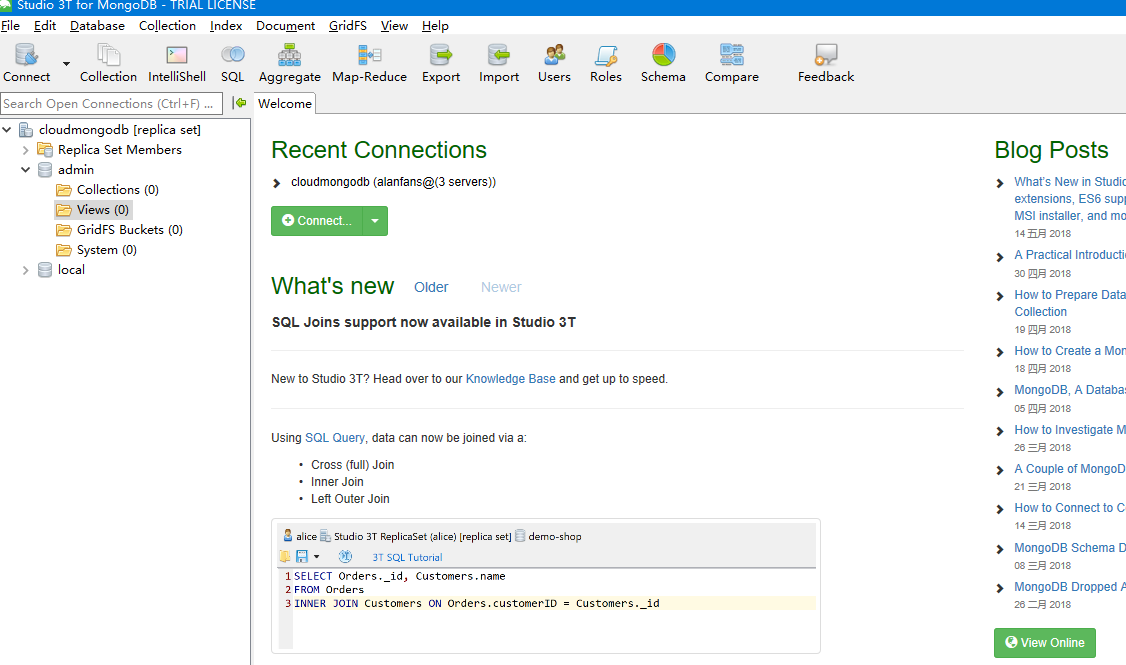1126x665 pixels.
Task: Open the Import wizard
Action: click(498, 63)
